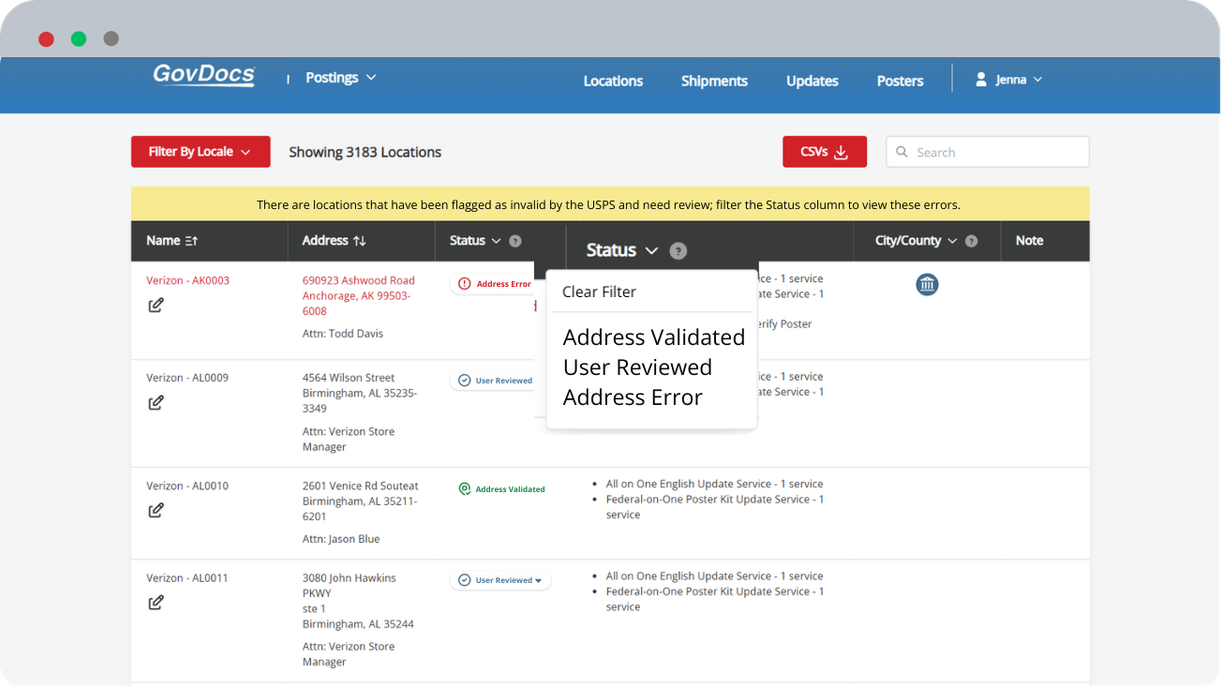
Task: Select Address Validated filter option
Action: point(654,338)
